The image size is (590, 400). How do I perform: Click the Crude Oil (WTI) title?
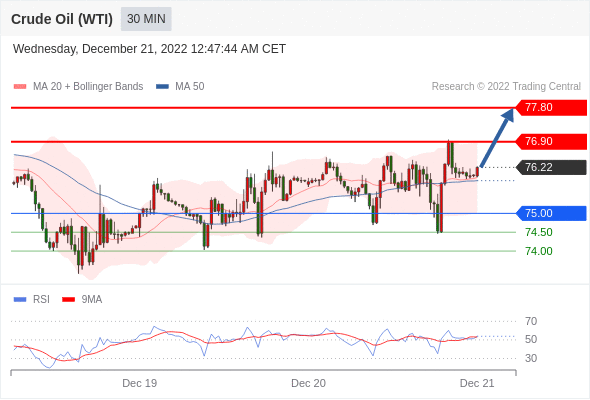[x=62, y=19]
